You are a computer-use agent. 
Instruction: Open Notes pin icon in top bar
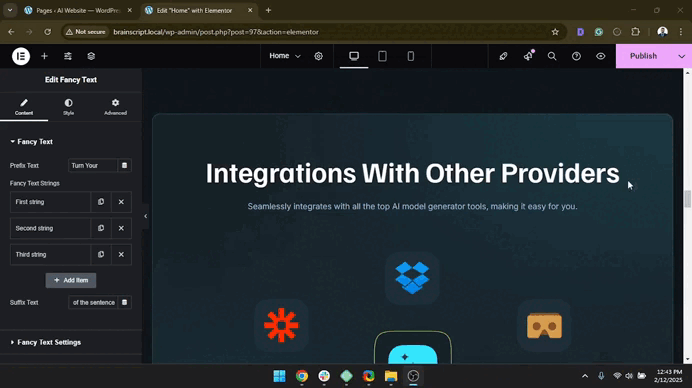tap(503, 56)
